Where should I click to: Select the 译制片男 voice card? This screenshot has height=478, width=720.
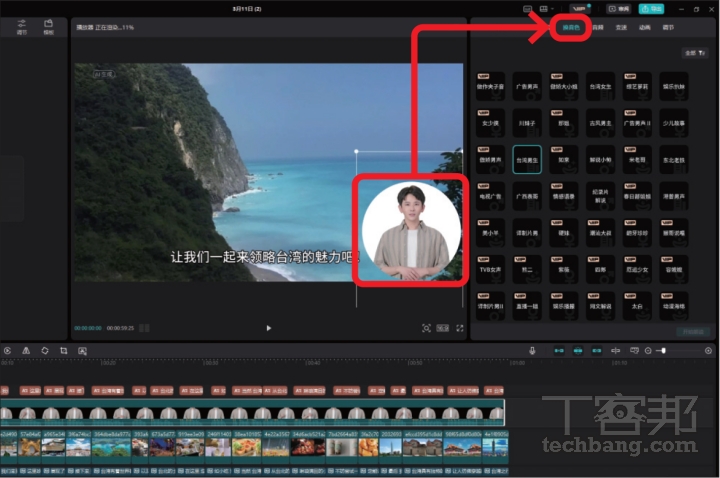(527, 233)
